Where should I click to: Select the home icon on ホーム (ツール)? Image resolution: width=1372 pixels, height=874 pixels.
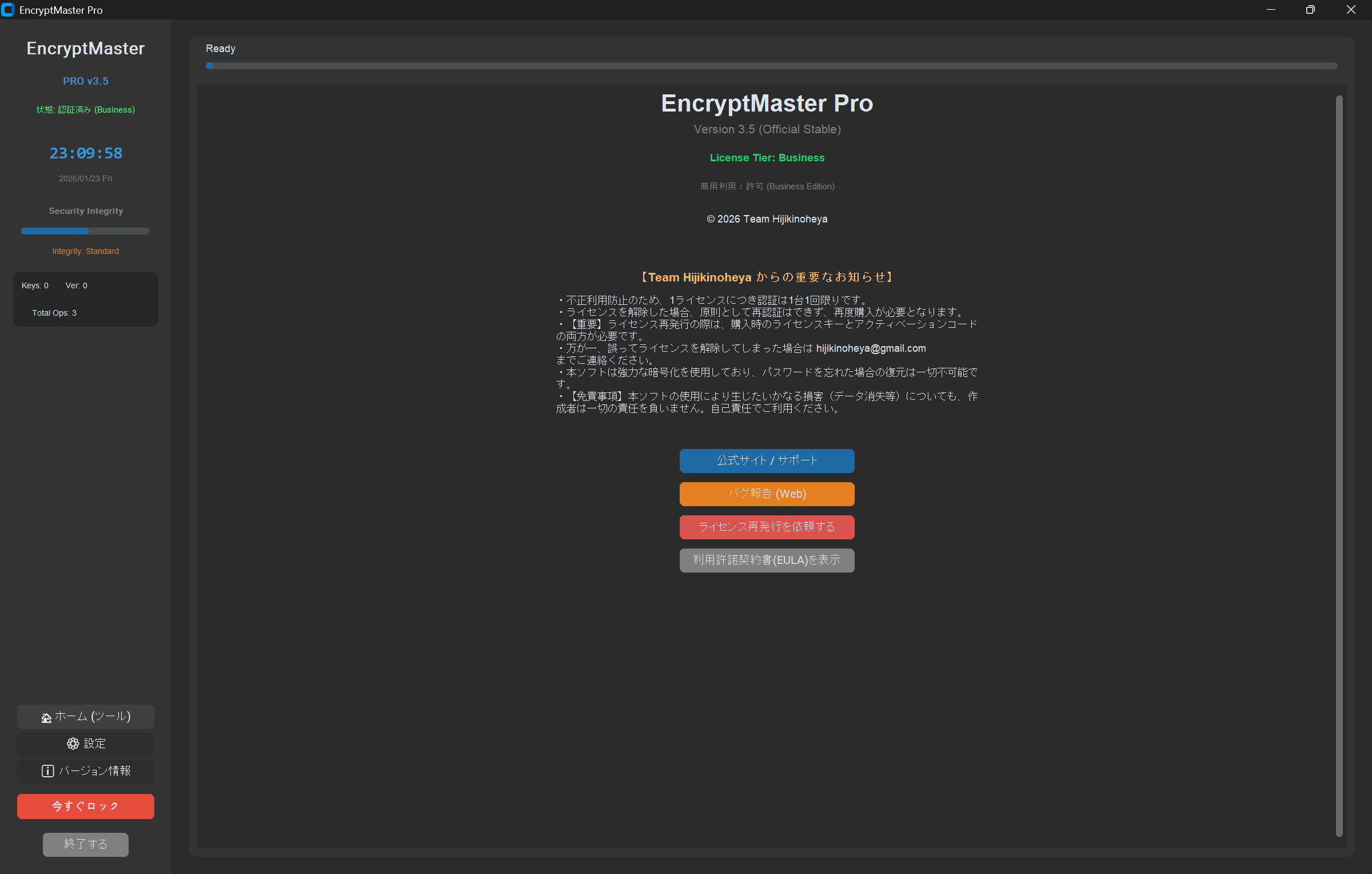click(46, 717)
